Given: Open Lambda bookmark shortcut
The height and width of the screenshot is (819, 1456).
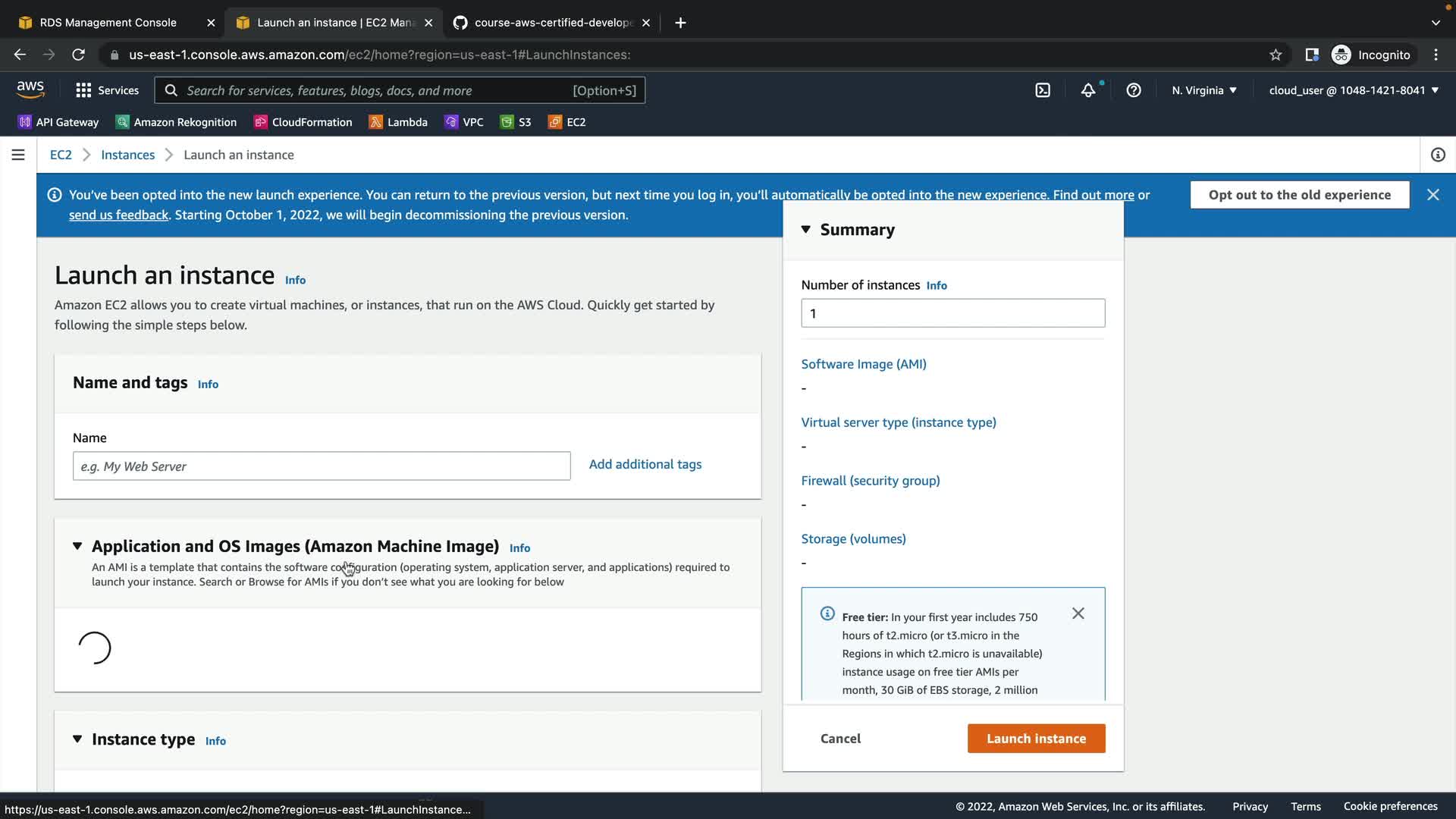Looking at the screenshot, I should pos(398,122).
